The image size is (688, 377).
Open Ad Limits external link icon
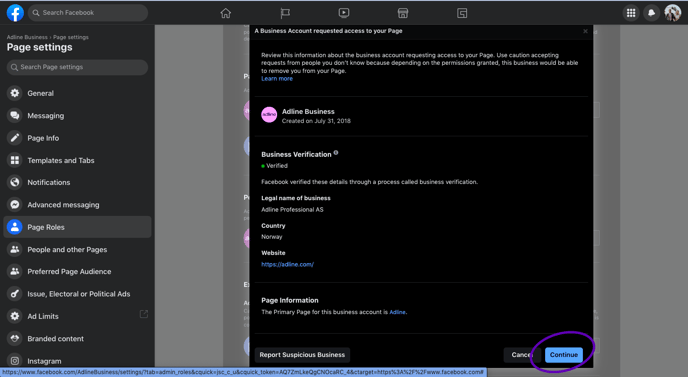click(x=143, y=314)
